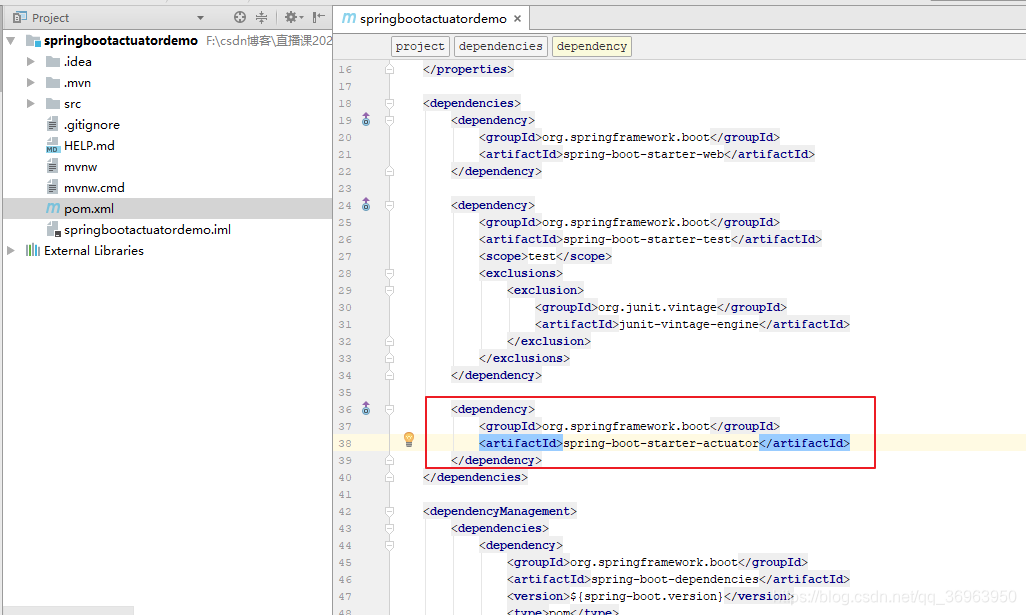Image resolution: width=1026 pixels, height=615 pixels.
Task: Expand the .idea folder
Action: tap(31, 62)
